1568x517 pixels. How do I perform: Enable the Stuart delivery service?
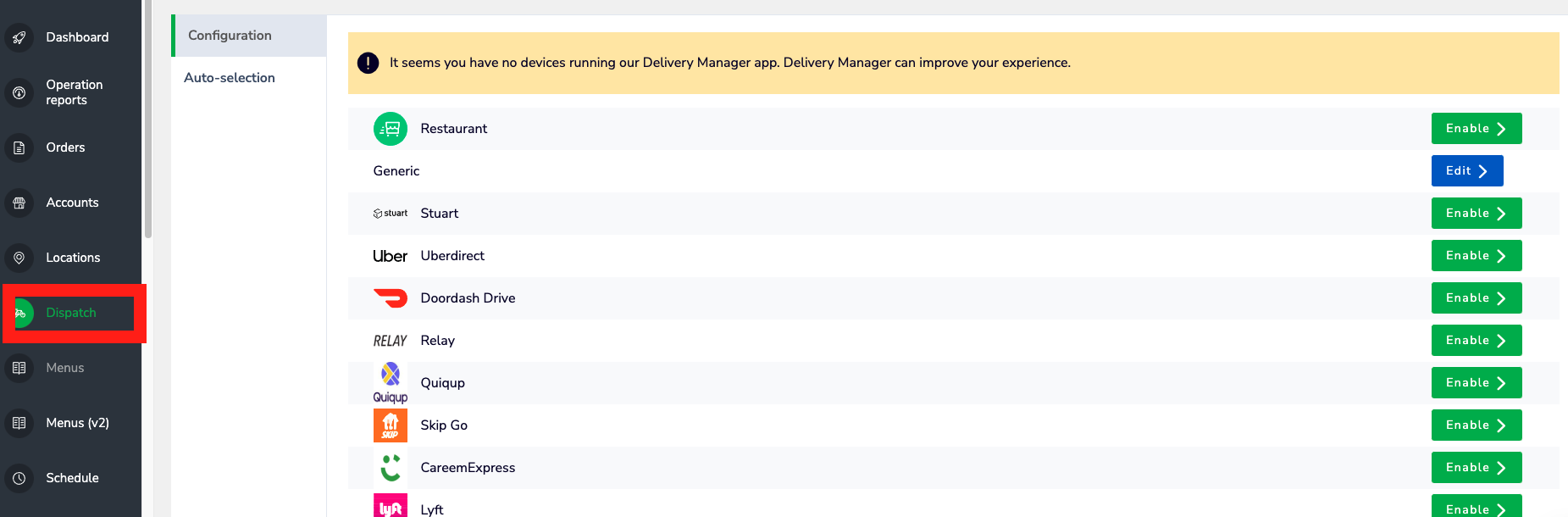click(1477, 214)
